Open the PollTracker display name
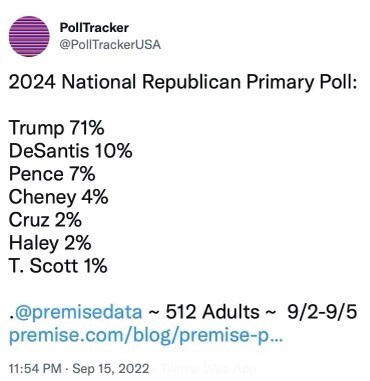370x381 pixels. [94, 28]
